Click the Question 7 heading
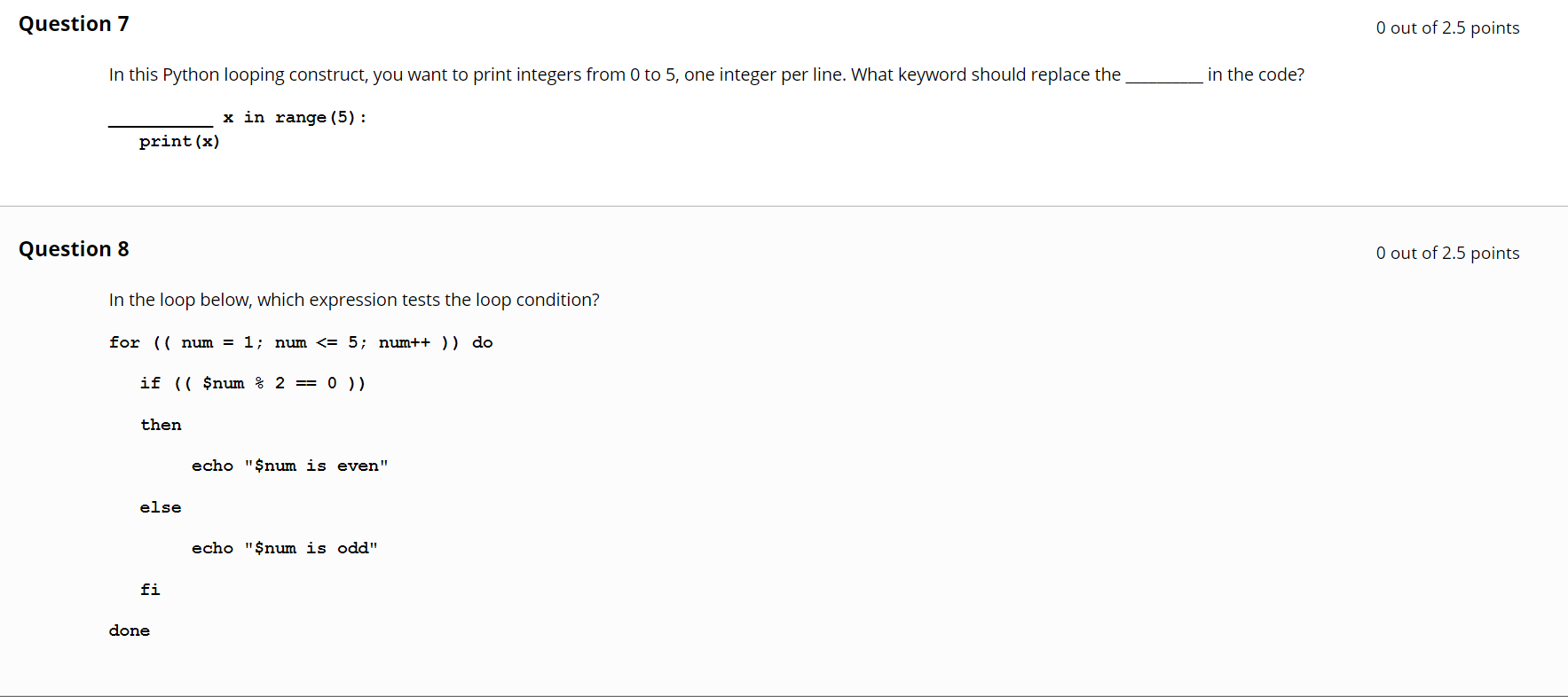This screenshot has width=1568, height=697. tap(74, 24)
